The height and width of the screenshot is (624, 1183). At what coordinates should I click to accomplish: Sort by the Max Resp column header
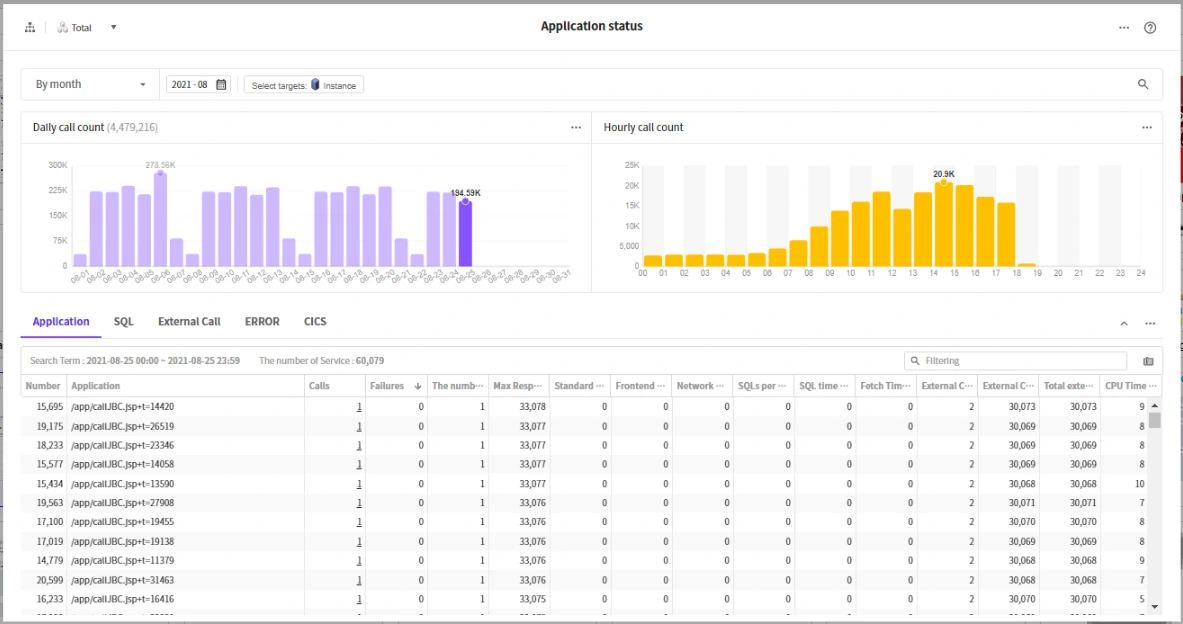coord(519,386)
